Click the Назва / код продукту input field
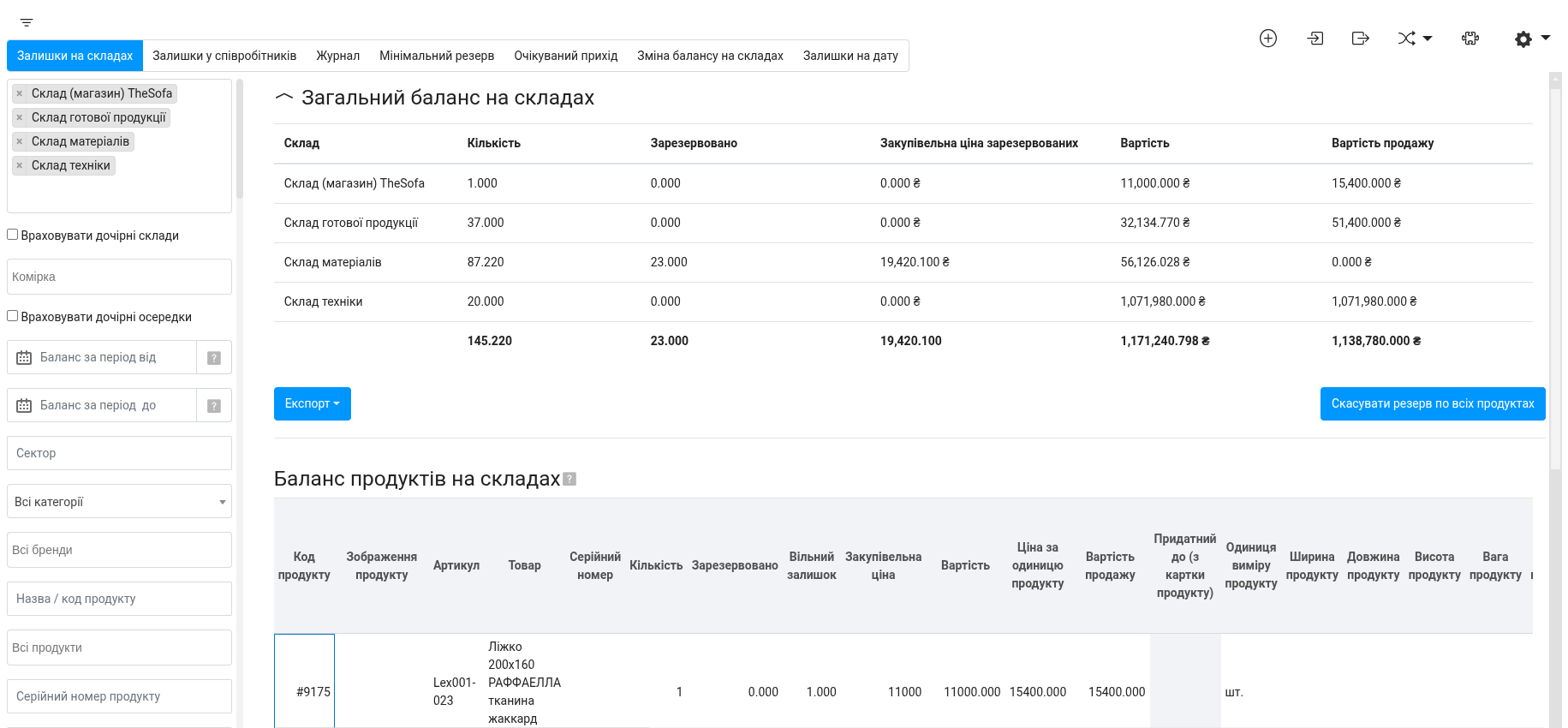Screen dimensions: 1568x728 [119, 599]
